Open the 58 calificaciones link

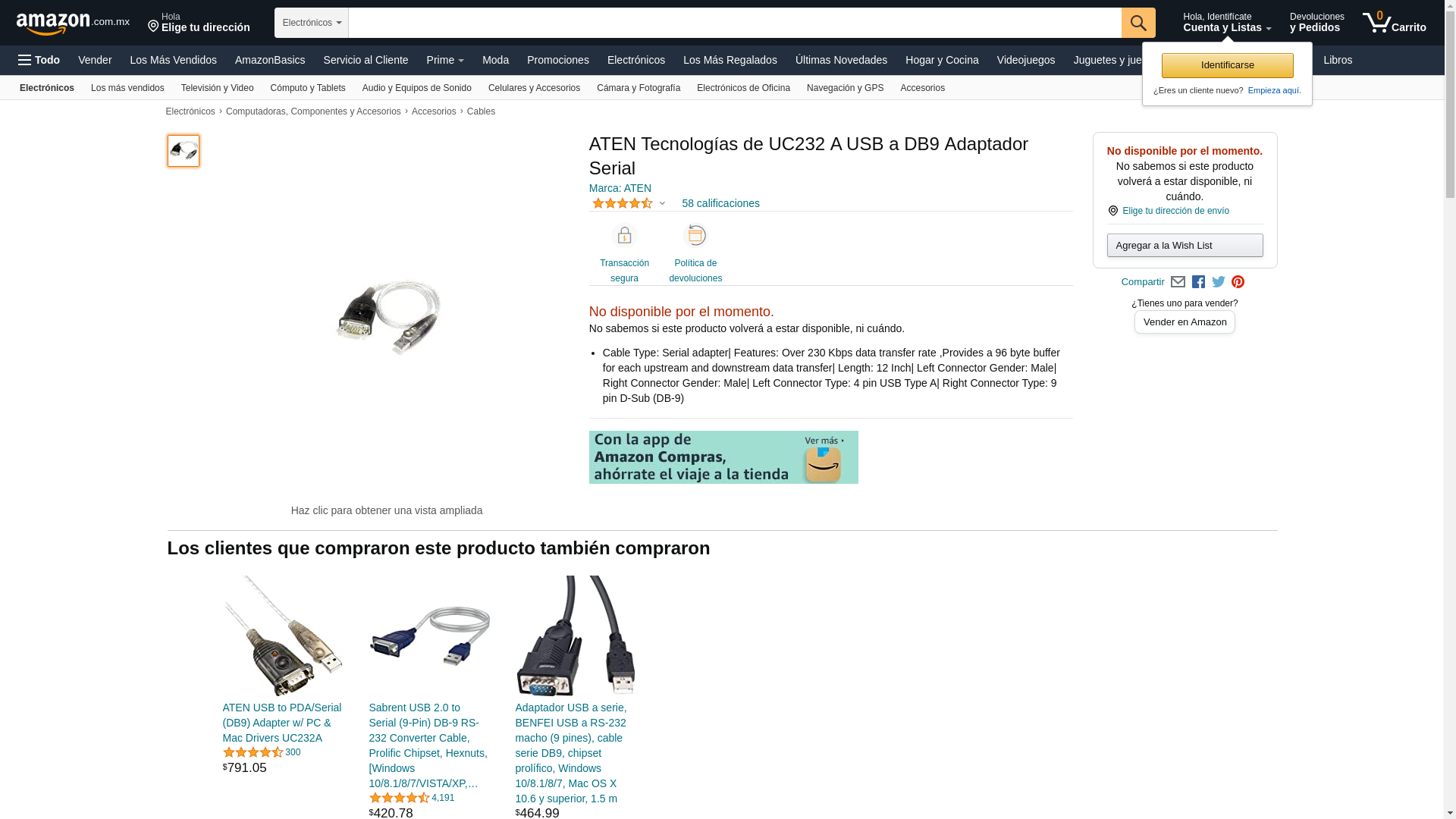720,203
